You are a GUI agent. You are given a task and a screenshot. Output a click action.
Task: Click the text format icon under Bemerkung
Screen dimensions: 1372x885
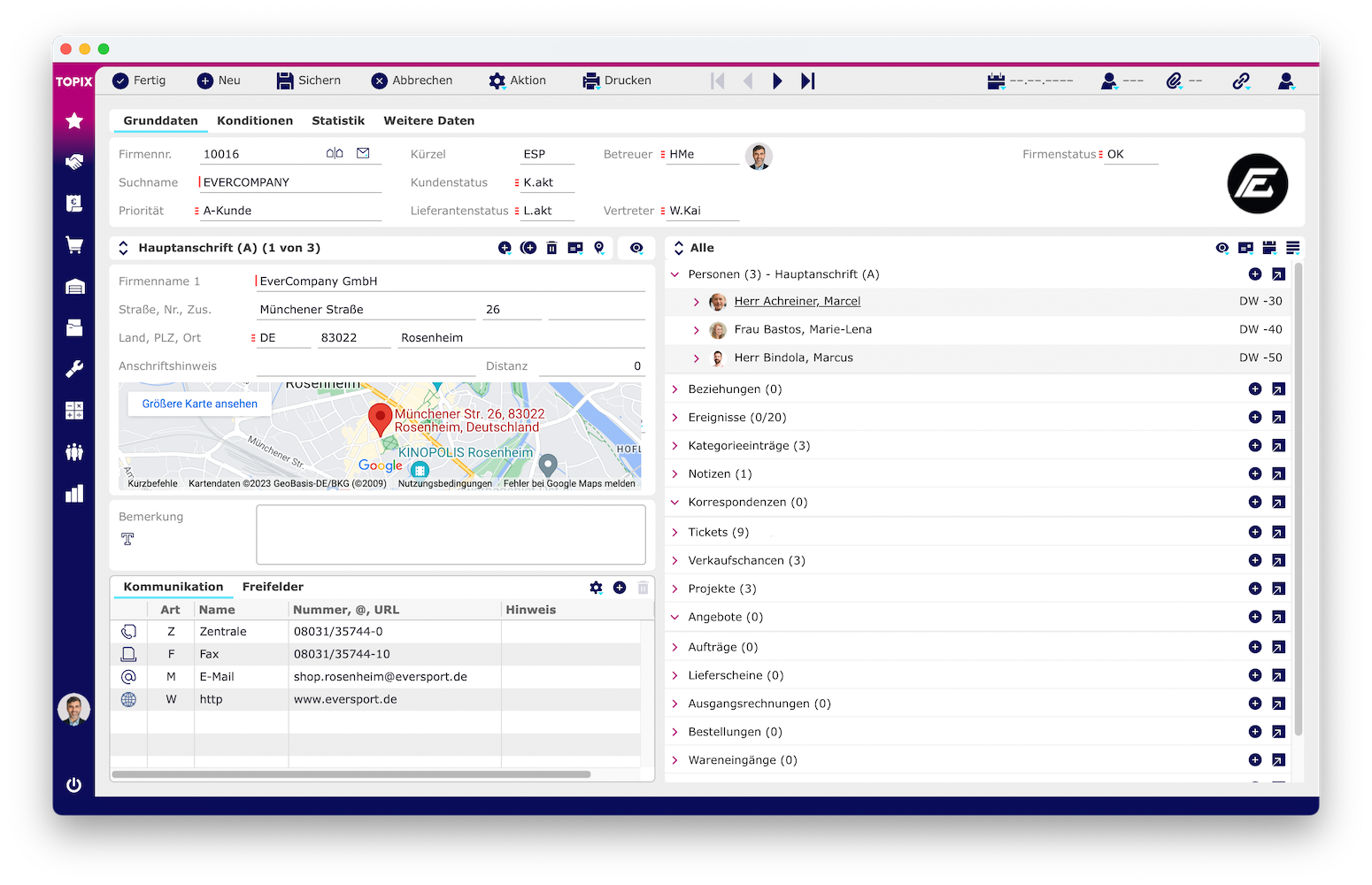[127, 538]
